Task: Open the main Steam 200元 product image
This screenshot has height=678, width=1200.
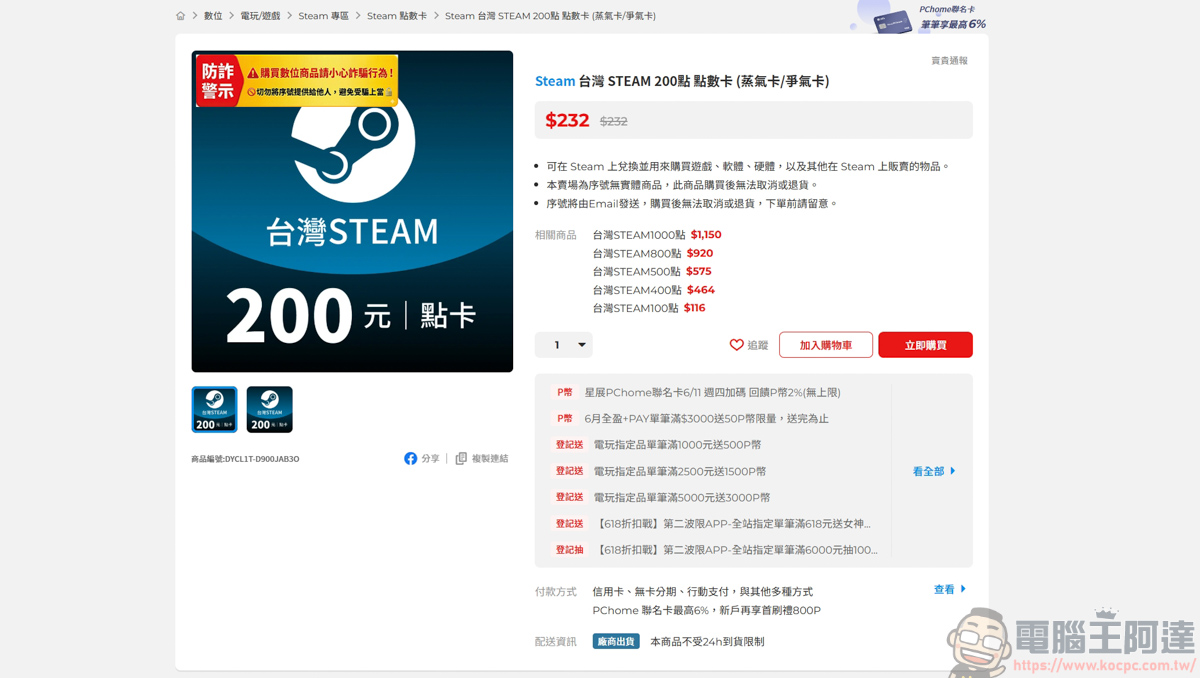Action: [x=352, y=211]
